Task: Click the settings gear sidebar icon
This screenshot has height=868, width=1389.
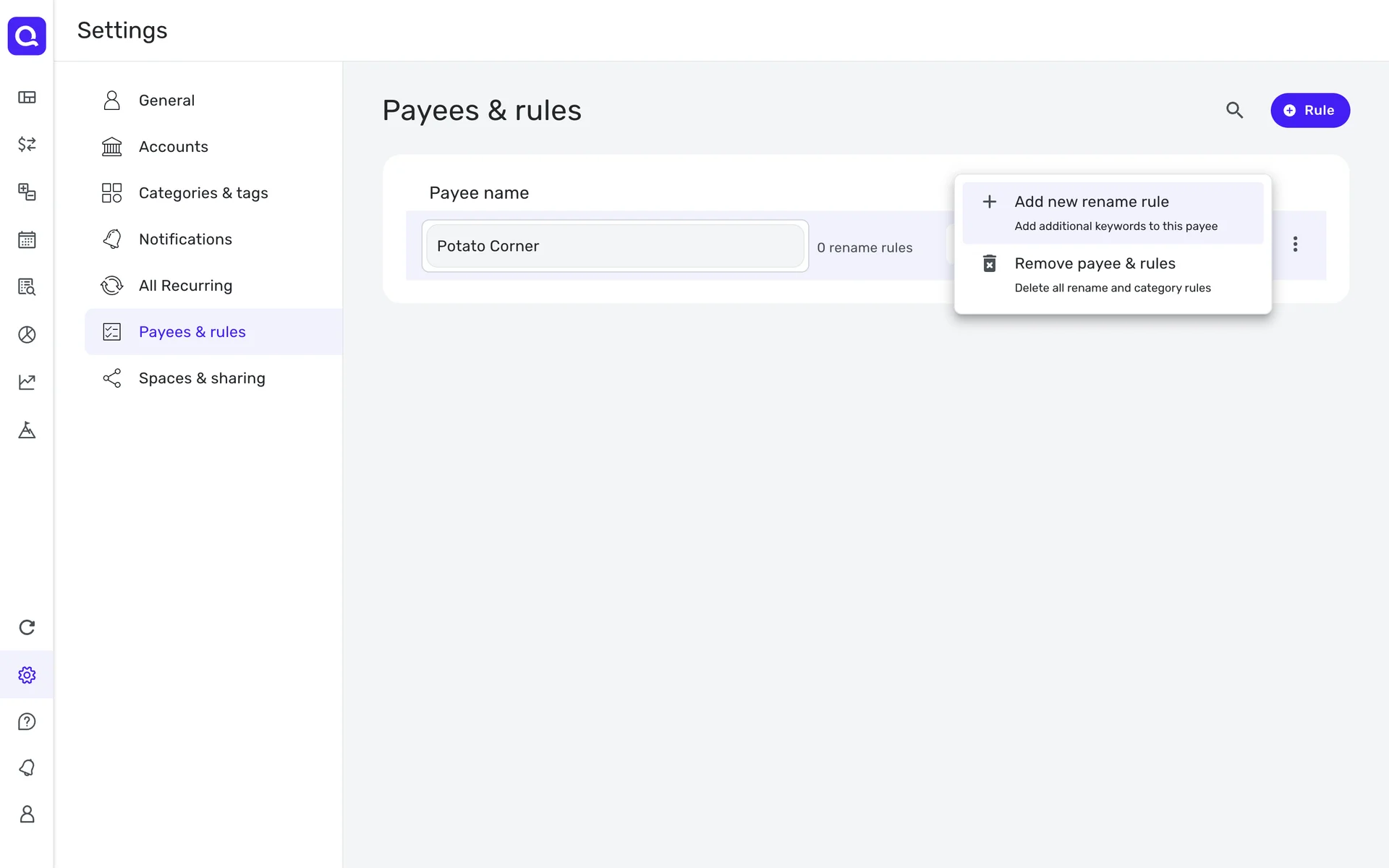Action: pyautogui.click(x=27, y=675)
